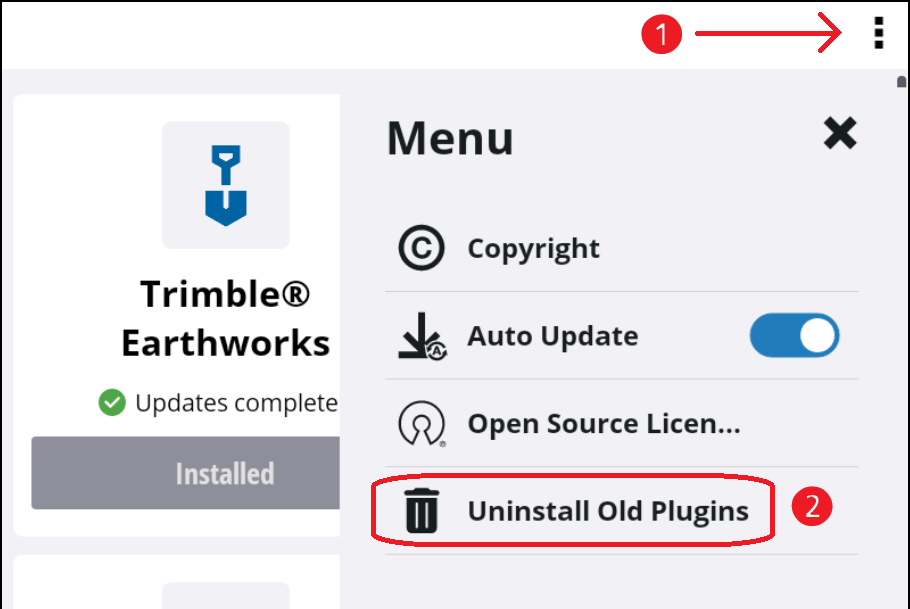This screenshot has width=910, height=609.
Task: Click the Trimble Earthworks shovel app icon
Action: (226, 185)
